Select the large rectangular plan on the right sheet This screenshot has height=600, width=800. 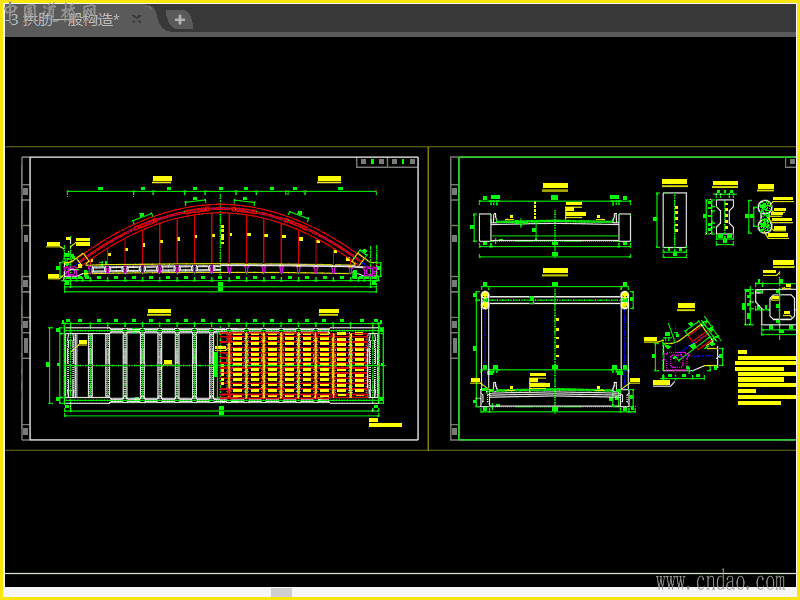[x=554, y=340]
